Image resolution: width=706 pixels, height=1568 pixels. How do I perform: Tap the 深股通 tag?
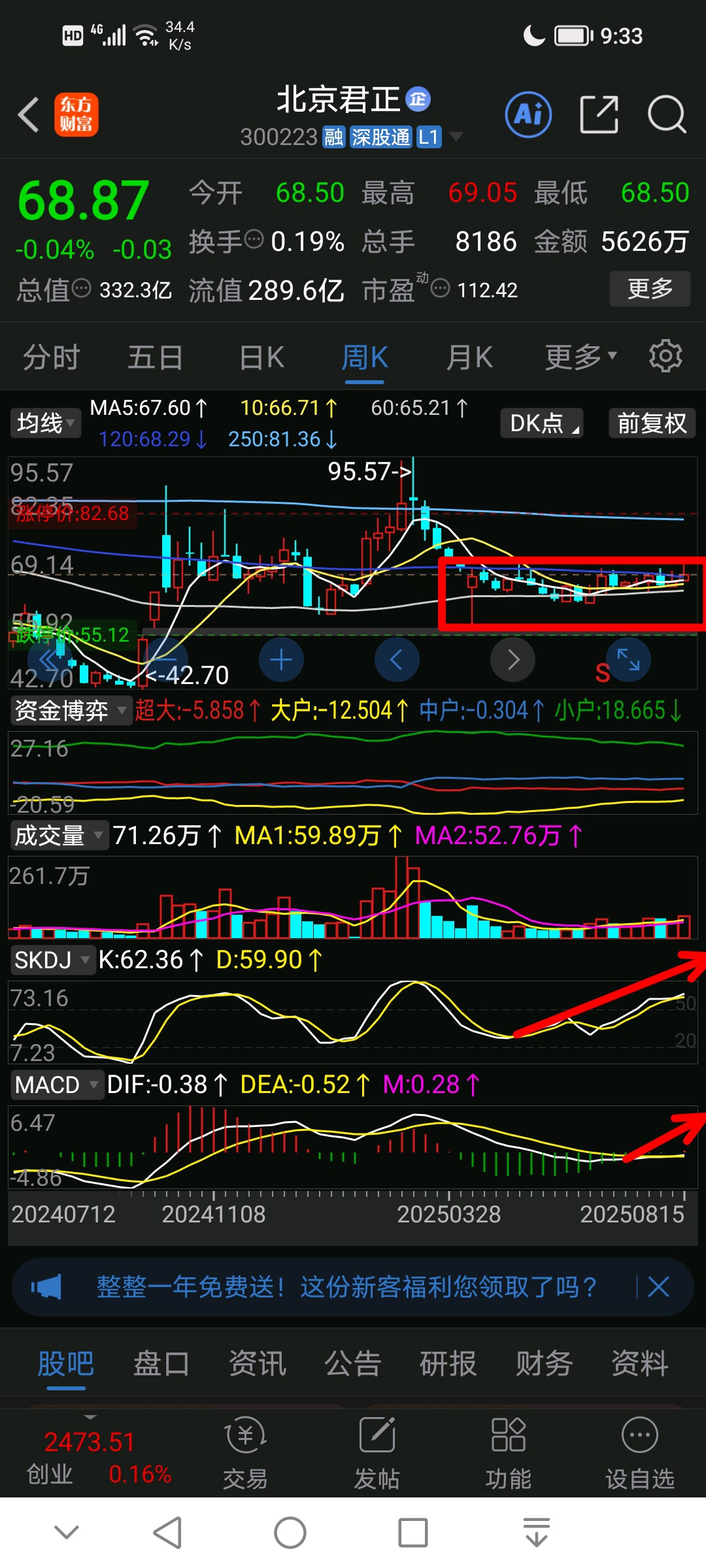pos(380,137)
